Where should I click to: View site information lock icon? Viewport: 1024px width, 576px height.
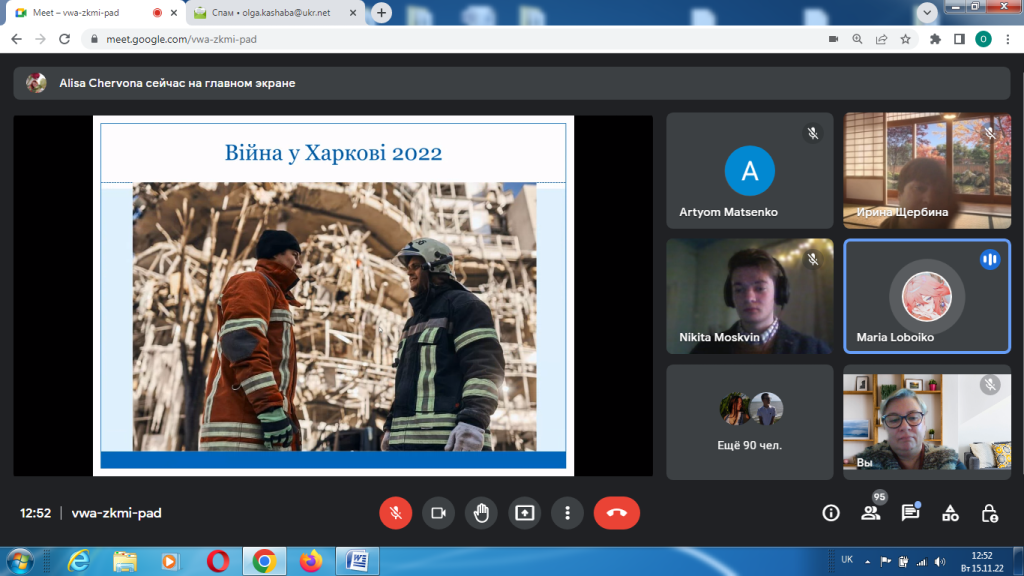click(94, 39)
